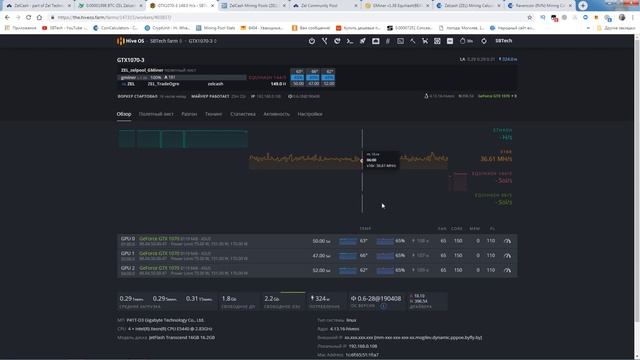640x360 pixels.
Task: Open the Активность tab
Action: 276,114
